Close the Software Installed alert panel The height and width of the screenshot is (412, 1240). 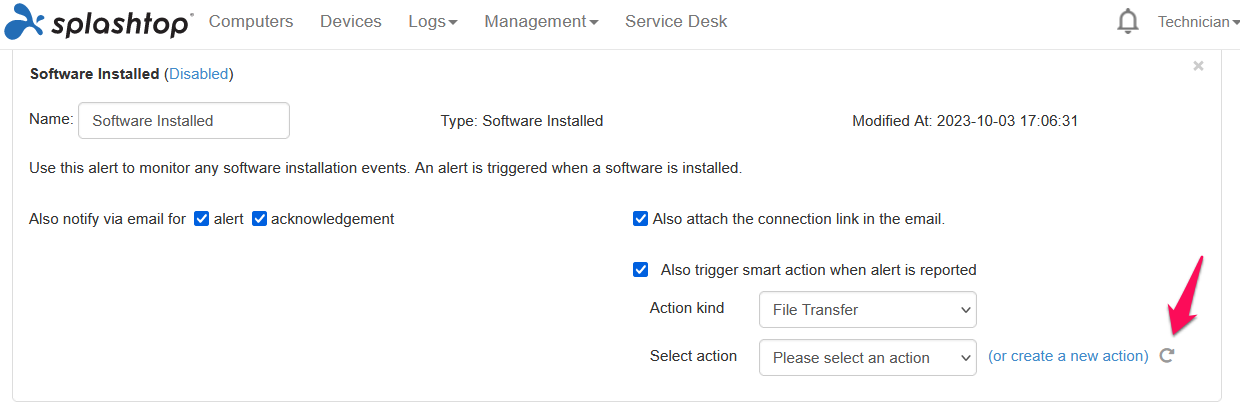pos(1198,66)
